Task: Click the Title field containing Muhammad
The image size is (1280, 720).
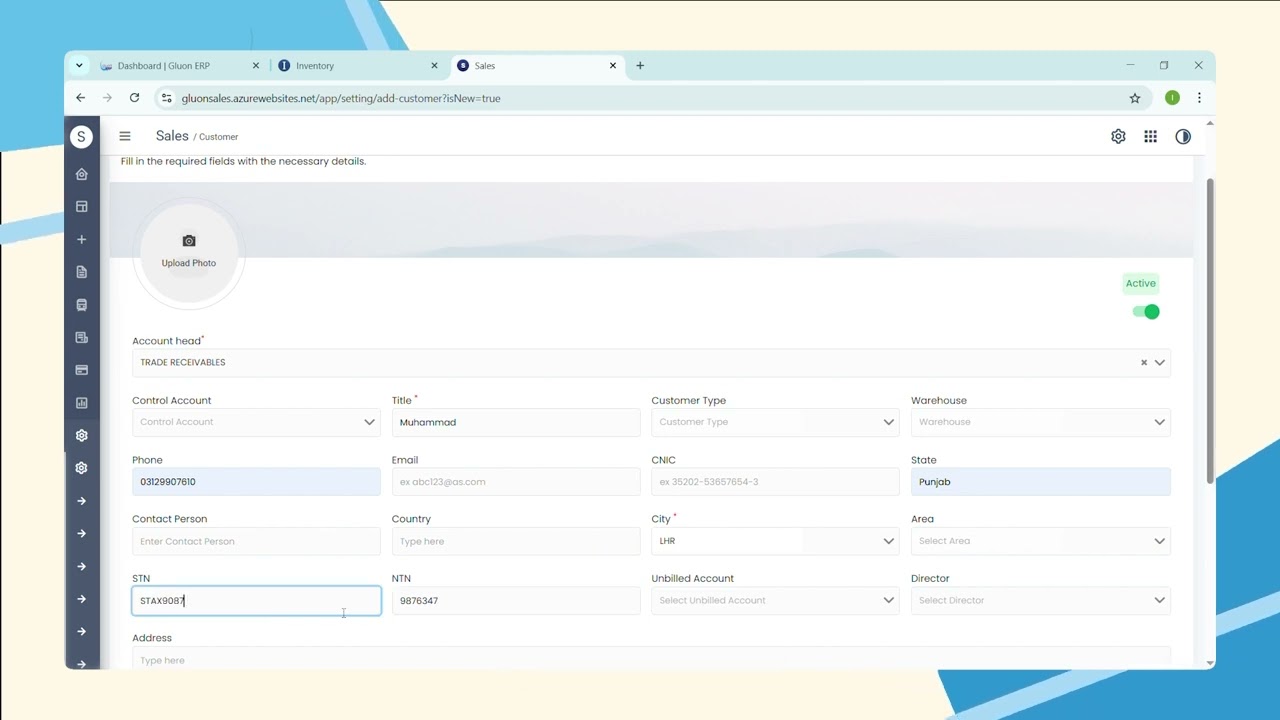Action: pos(516,422)
